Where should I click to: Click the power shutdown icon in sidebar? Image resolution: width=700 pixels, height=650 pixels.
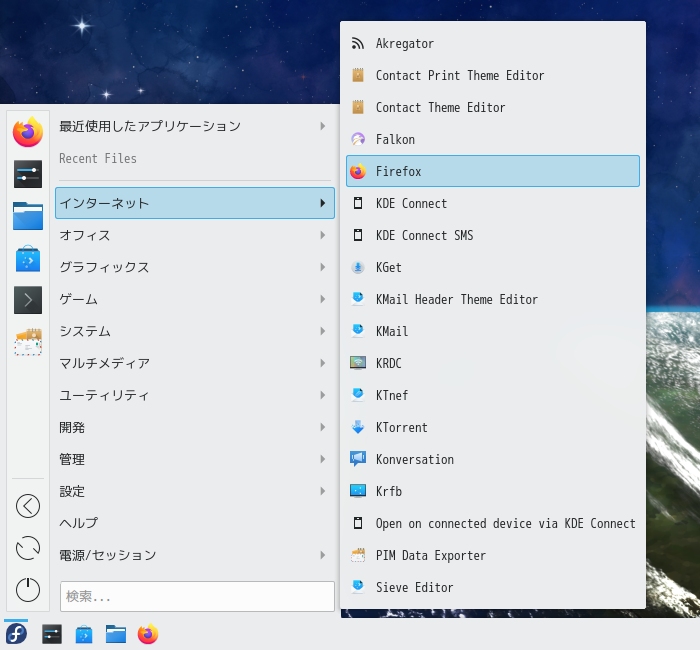click(x=28, y=590)
